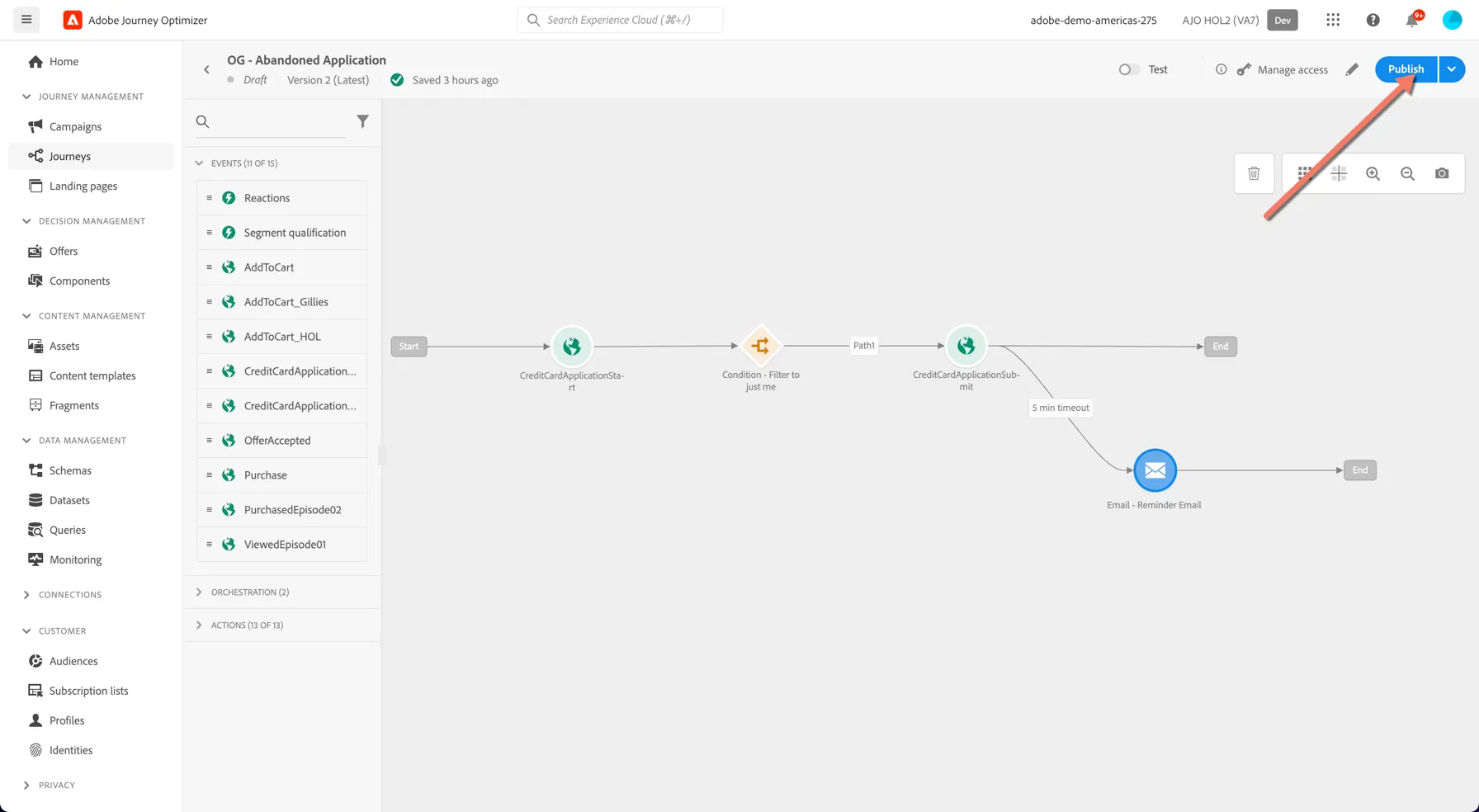
Task: Click Manage access
Action: click(x=1283, y=70)
